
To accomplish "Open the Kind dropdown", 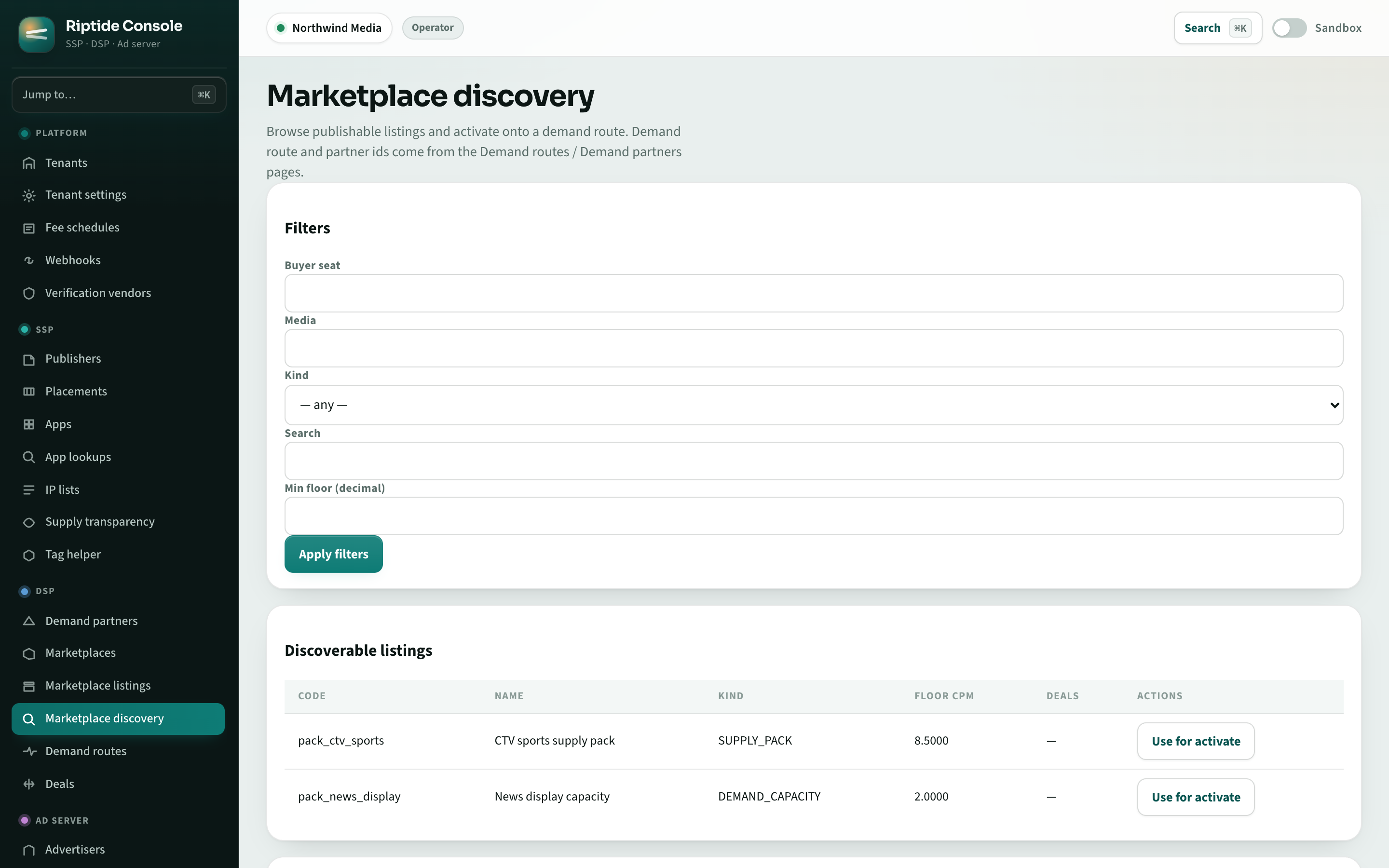I will 813,405.
